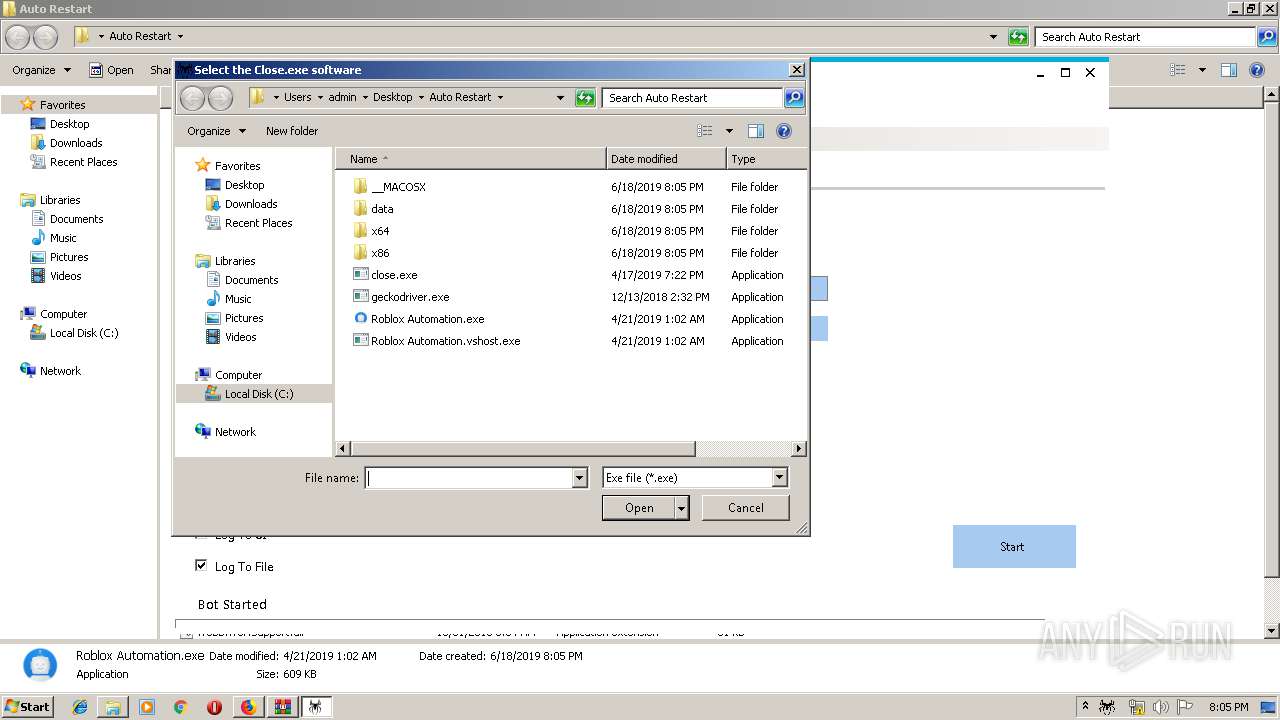This screenshot has width=1280, height=720.
Task: Uncheck the Log To File option
Action: coord(201,566)
